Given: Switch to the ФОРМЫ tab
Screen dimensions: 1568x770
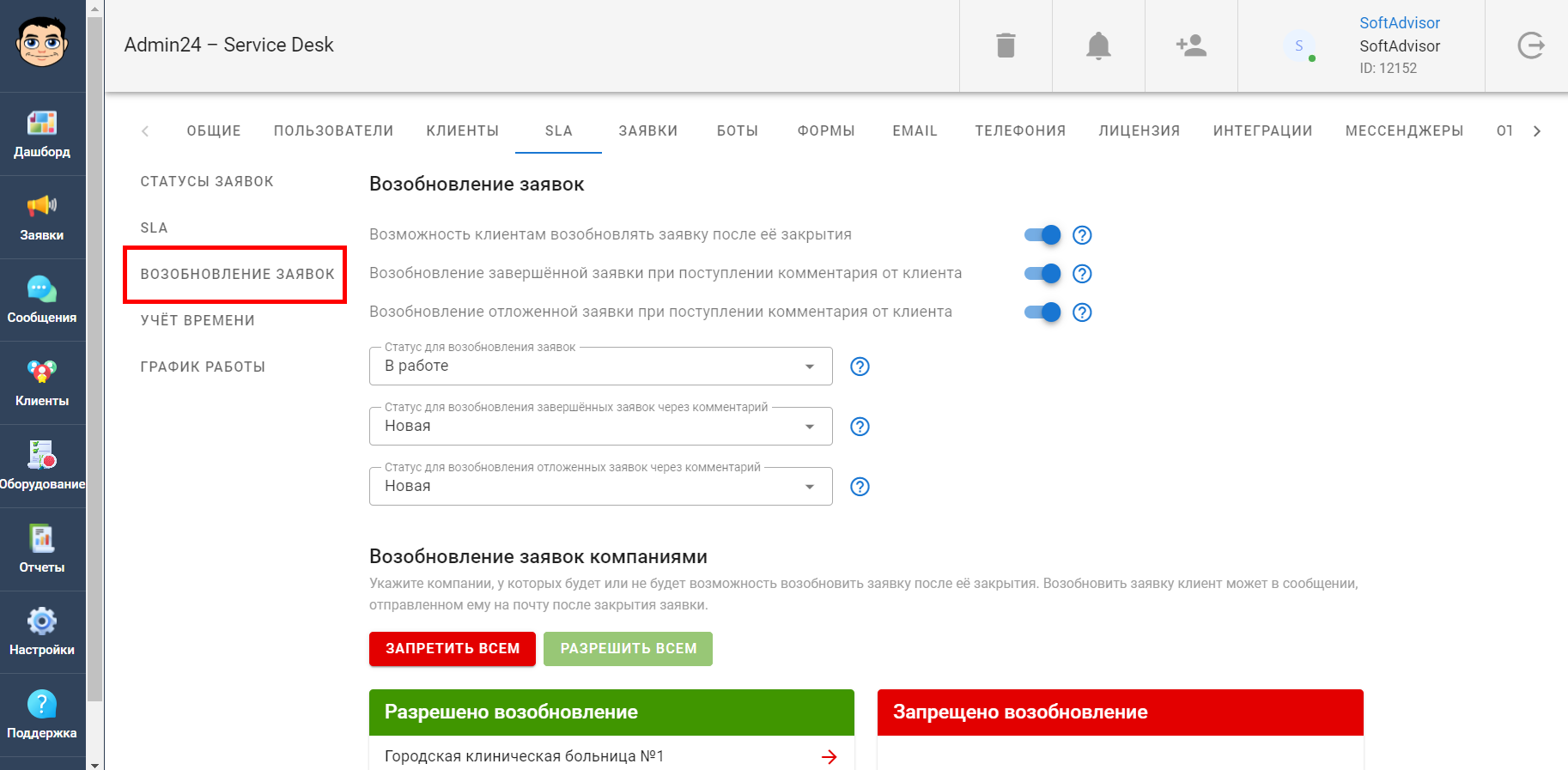Looking at the screenshot, I should click(x=826, y=130).
